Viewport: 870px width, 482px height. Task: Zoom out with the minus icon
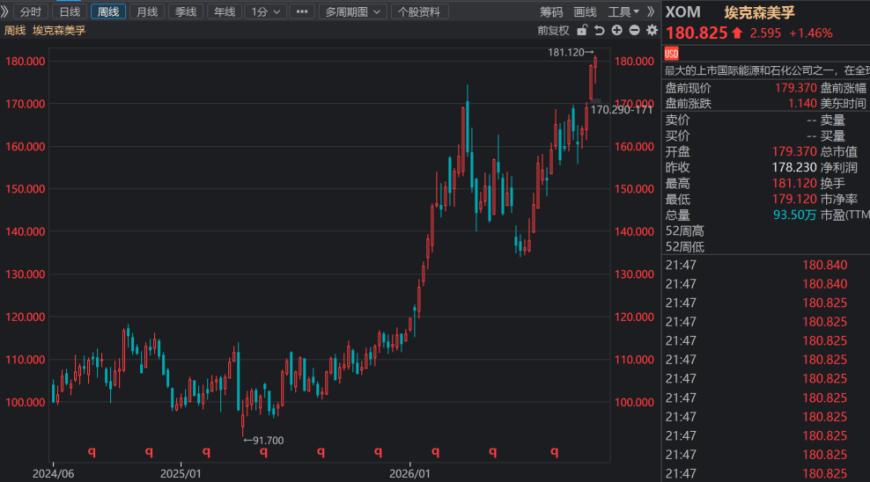635,31
